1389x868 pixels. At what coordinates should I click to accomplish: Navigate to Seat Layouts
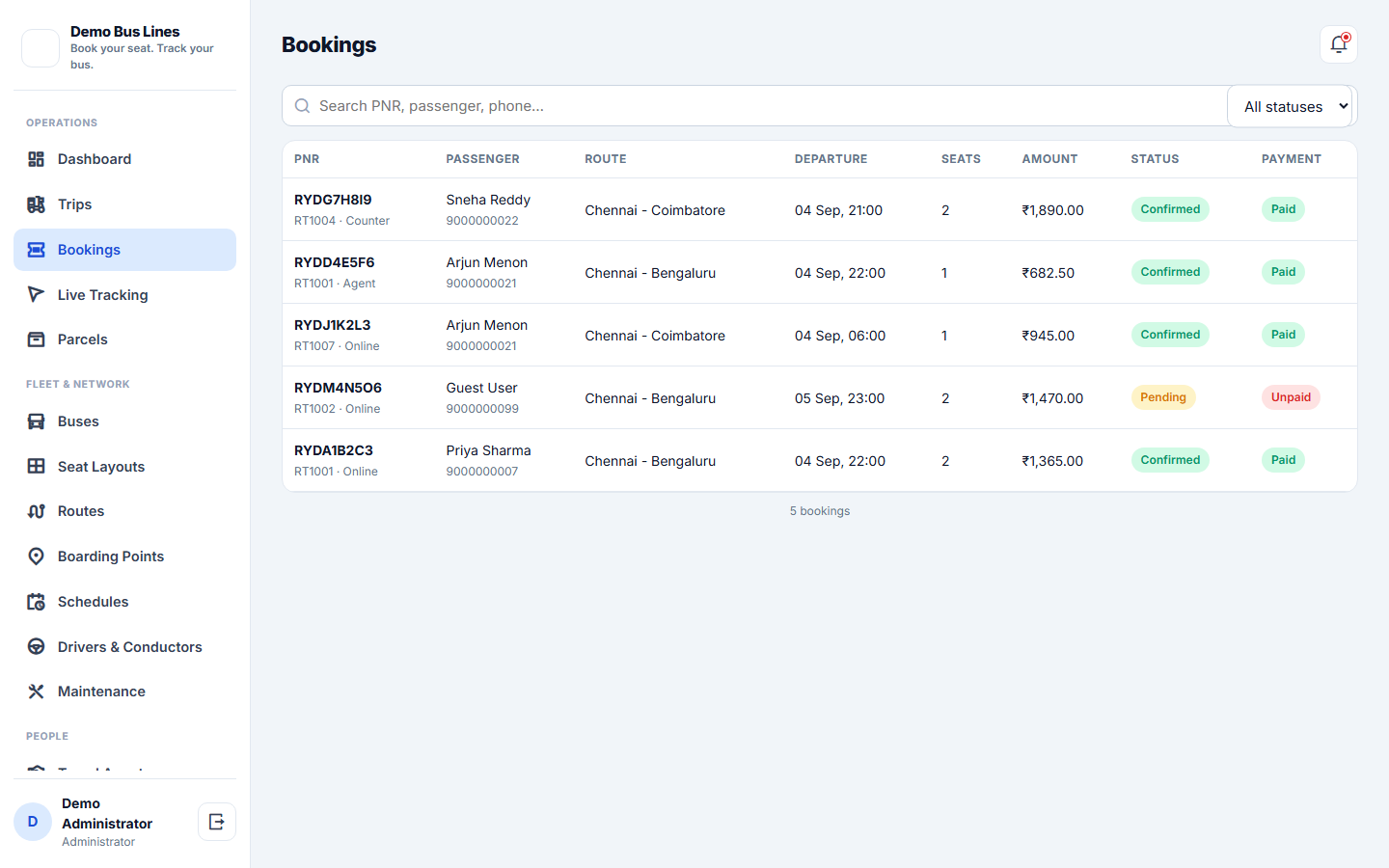click(124, 466)
